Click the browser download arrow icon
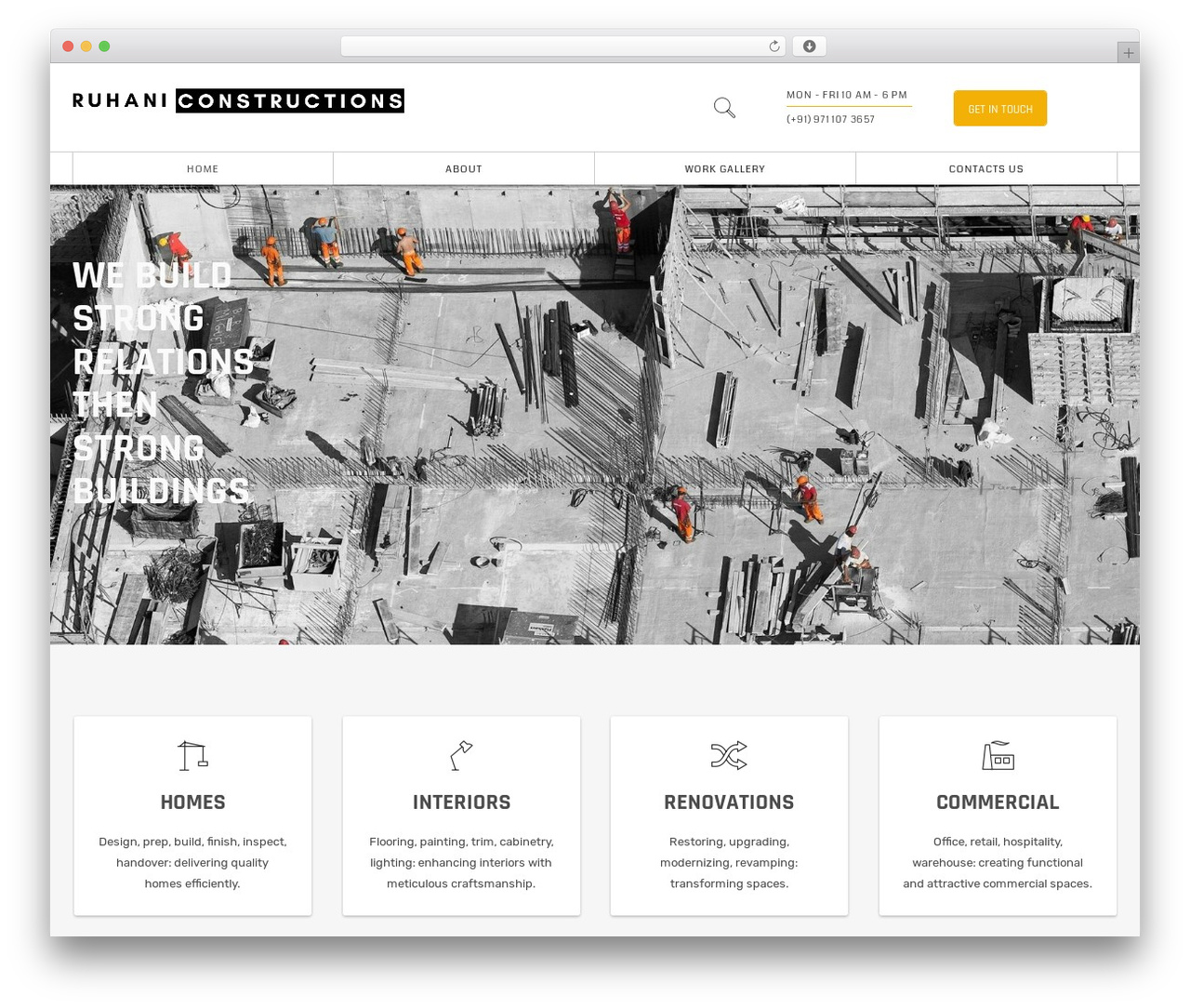This screenshot has height=1008, width=1190. point(809,46)
